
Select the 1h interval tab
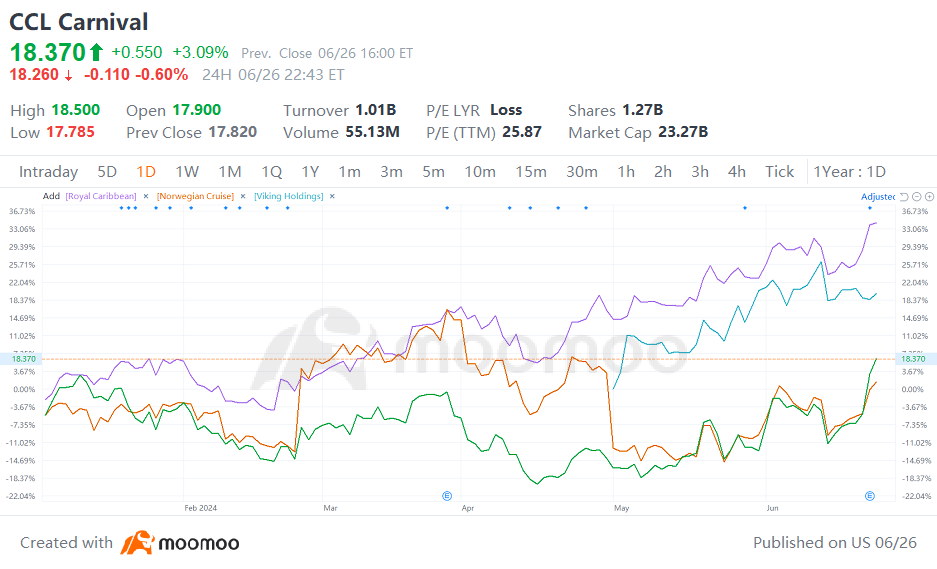[626, 172]
